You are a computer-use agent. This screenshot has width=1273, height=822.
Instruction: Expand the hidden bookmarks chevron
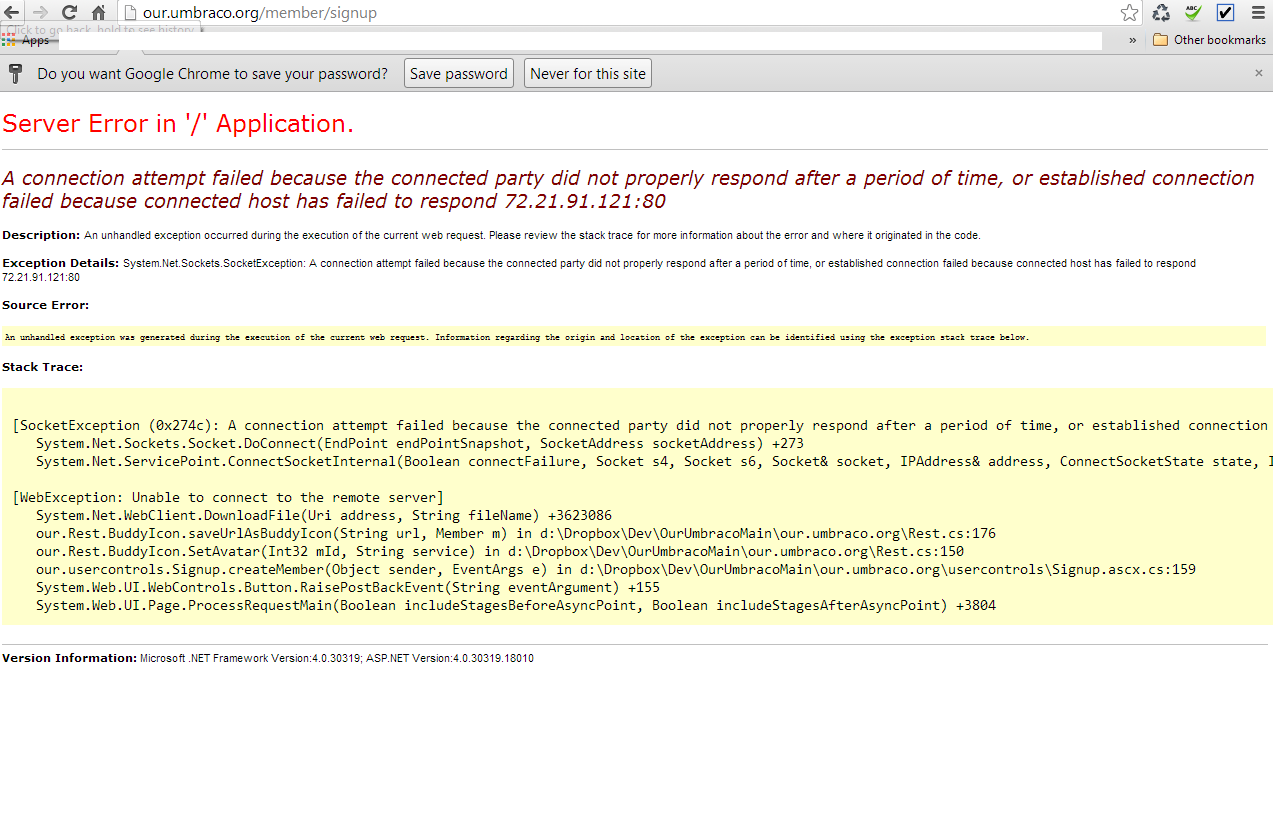click(x=1133, y=40)
